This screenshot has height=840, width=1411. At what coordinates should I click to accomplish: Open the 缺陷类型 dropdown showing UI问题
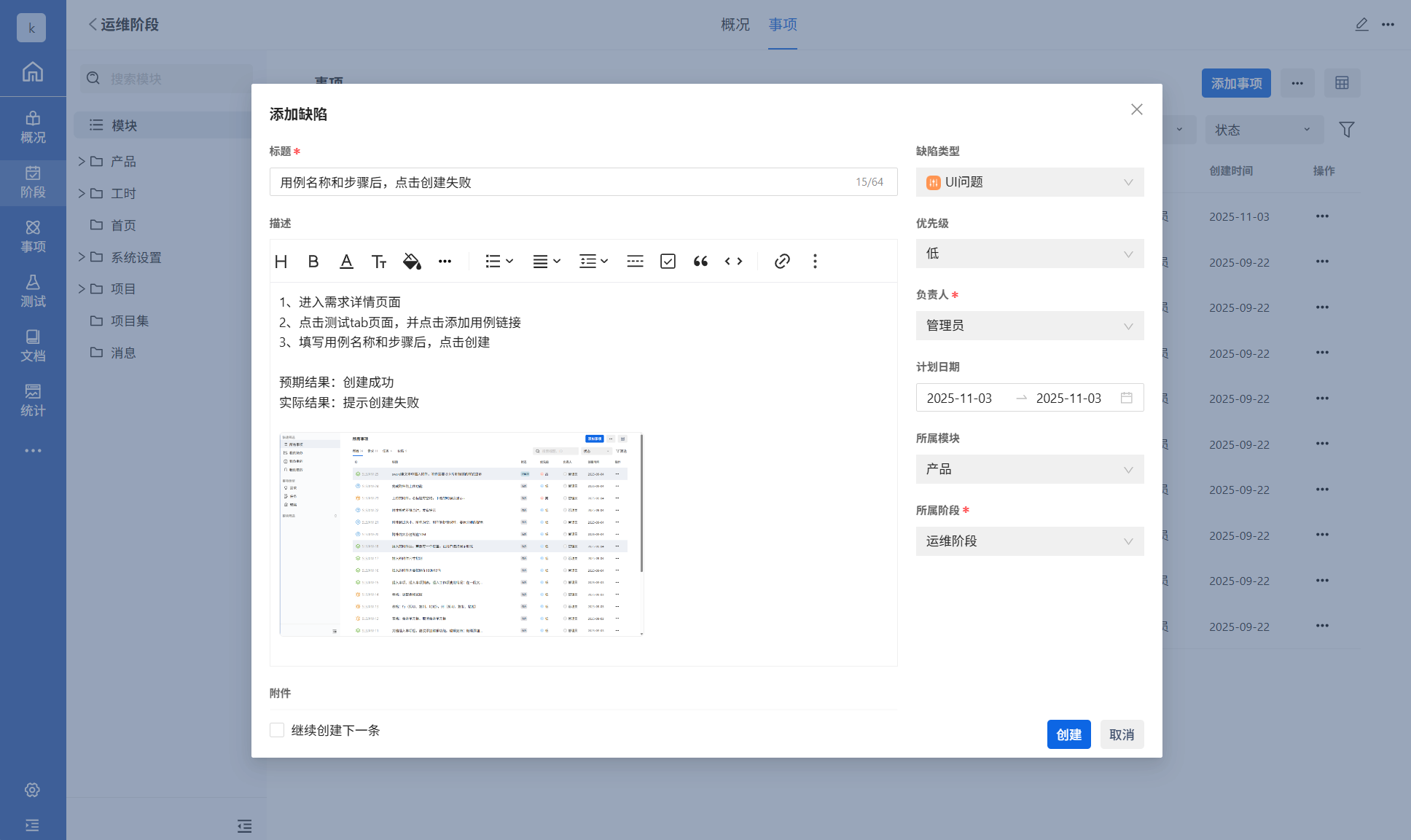[1029, 182]
